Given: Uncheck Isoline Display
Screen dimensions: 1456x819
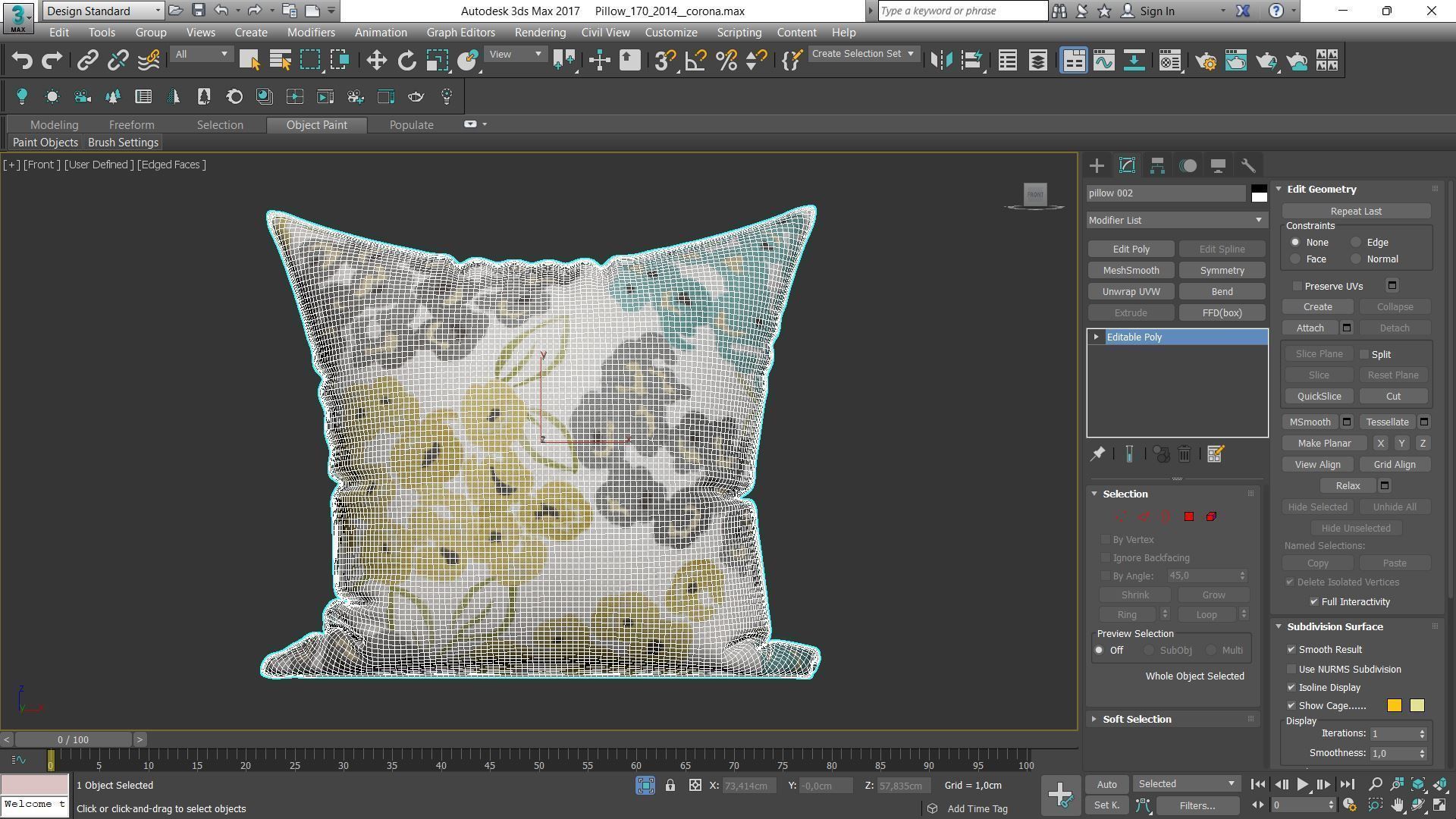Looking at the screenshot, I should click(1291, 687).
